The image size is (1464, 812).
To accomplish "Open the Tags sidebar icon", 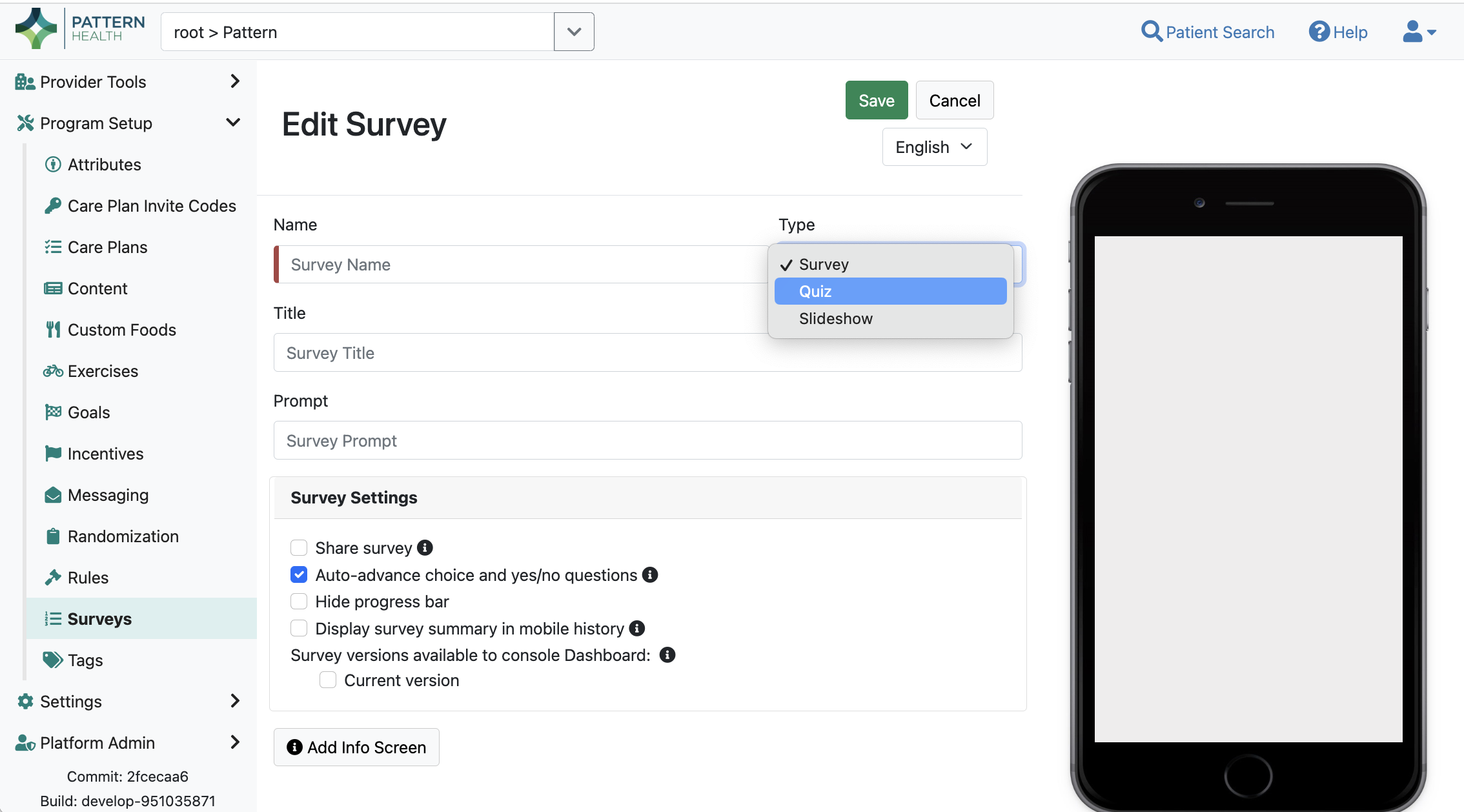I will click(53, 660).
